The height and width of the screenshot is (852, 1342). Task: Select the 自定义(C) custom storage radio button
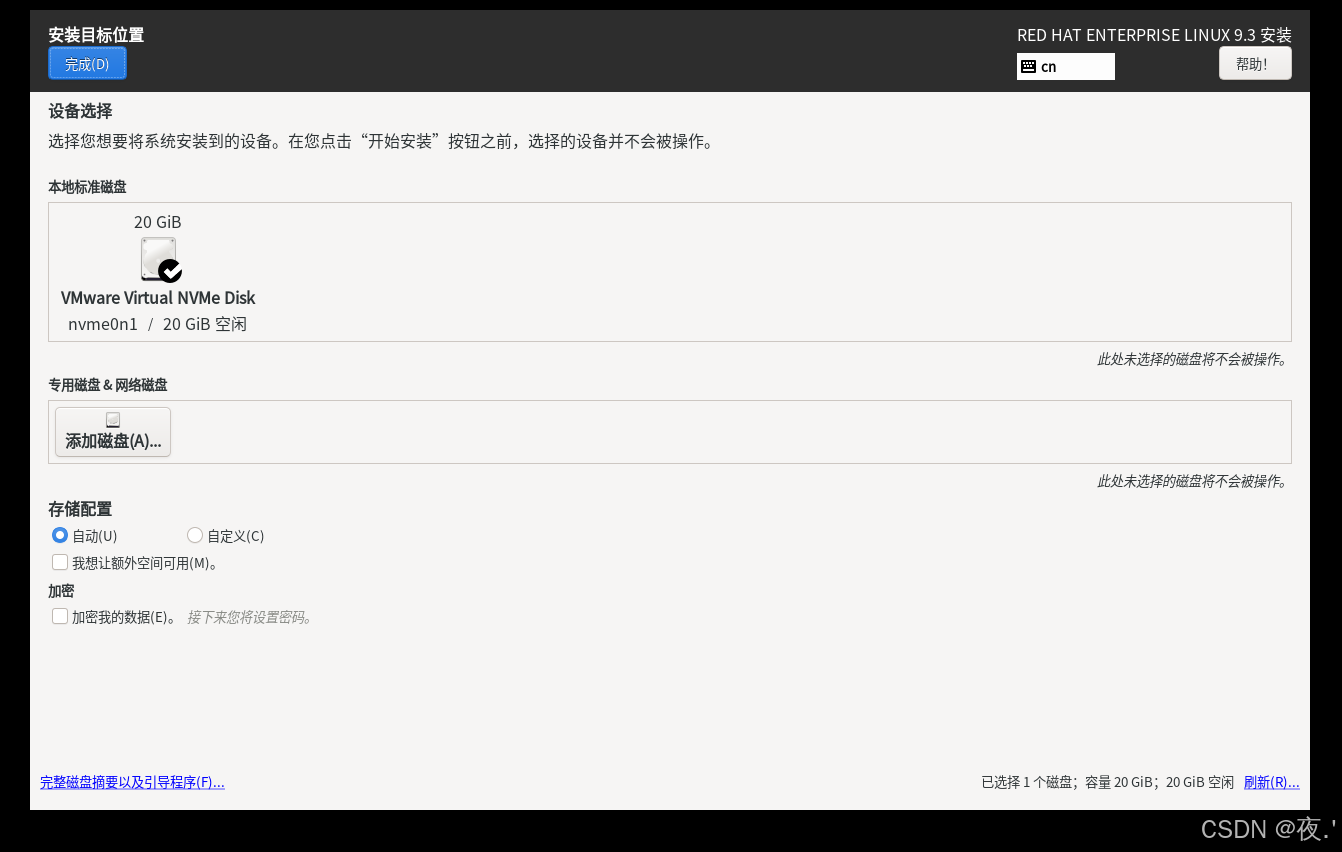(195, 535)
